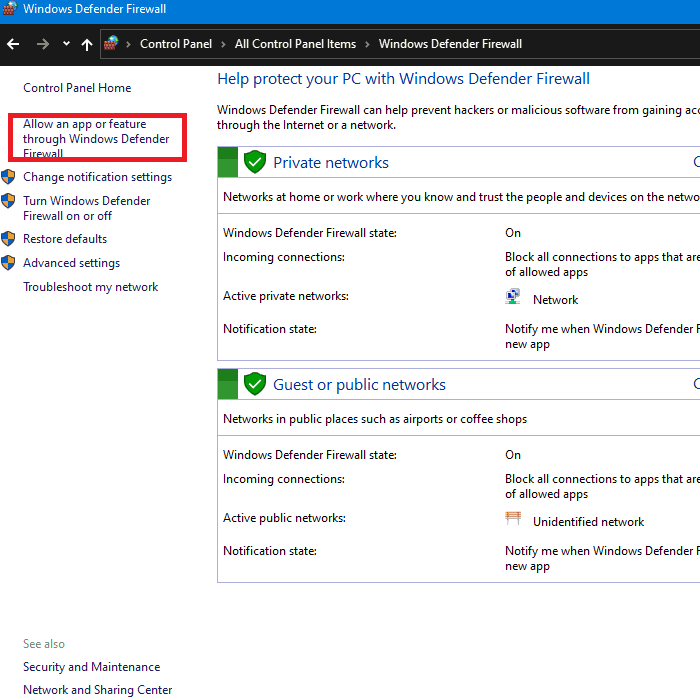Open Troubleshoot my network link
The image size is (700, 700).
coord(91,287)
